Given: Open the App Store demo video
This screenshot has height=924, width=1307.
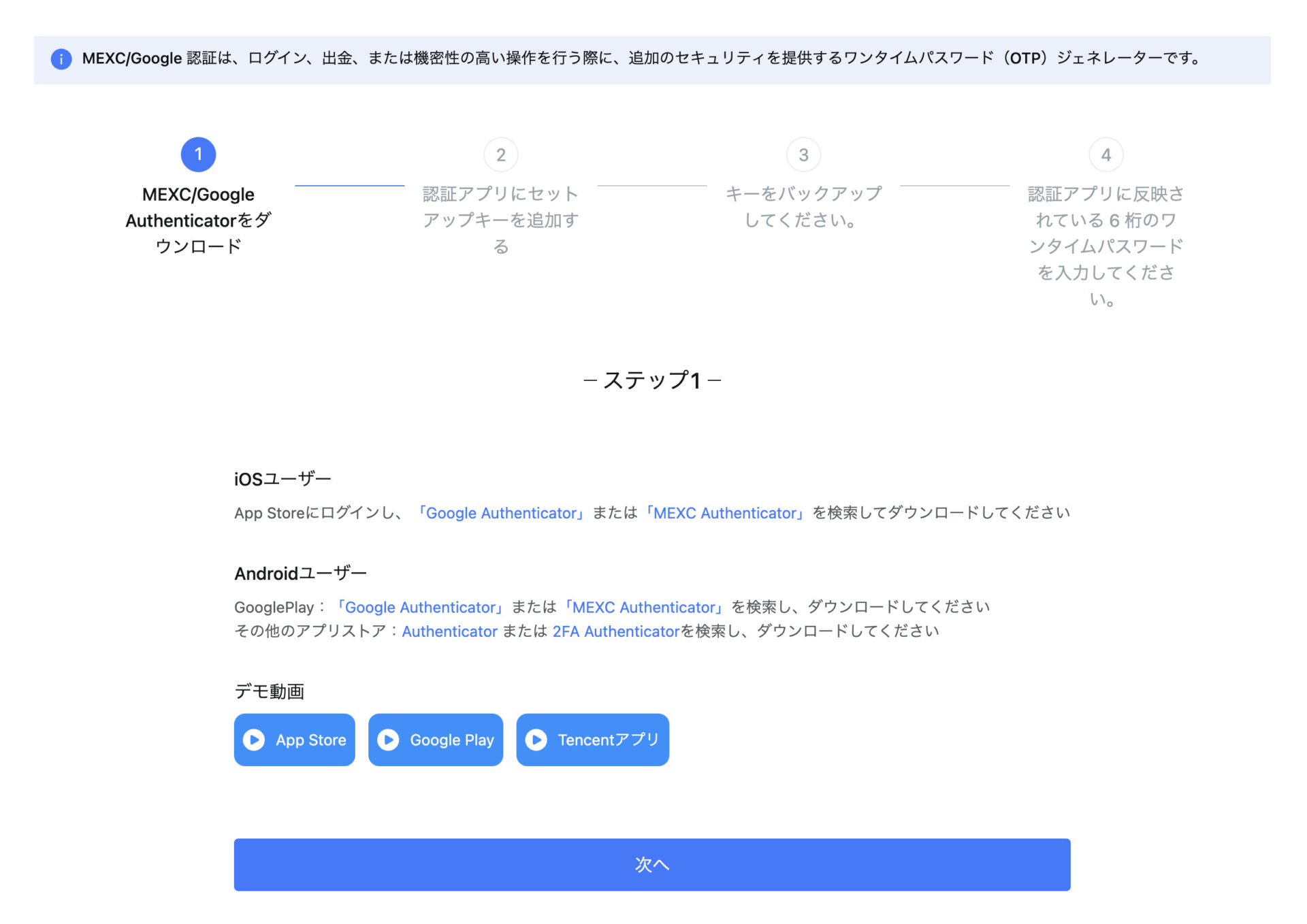Looking at the screenshot, I should pos(295,740).
